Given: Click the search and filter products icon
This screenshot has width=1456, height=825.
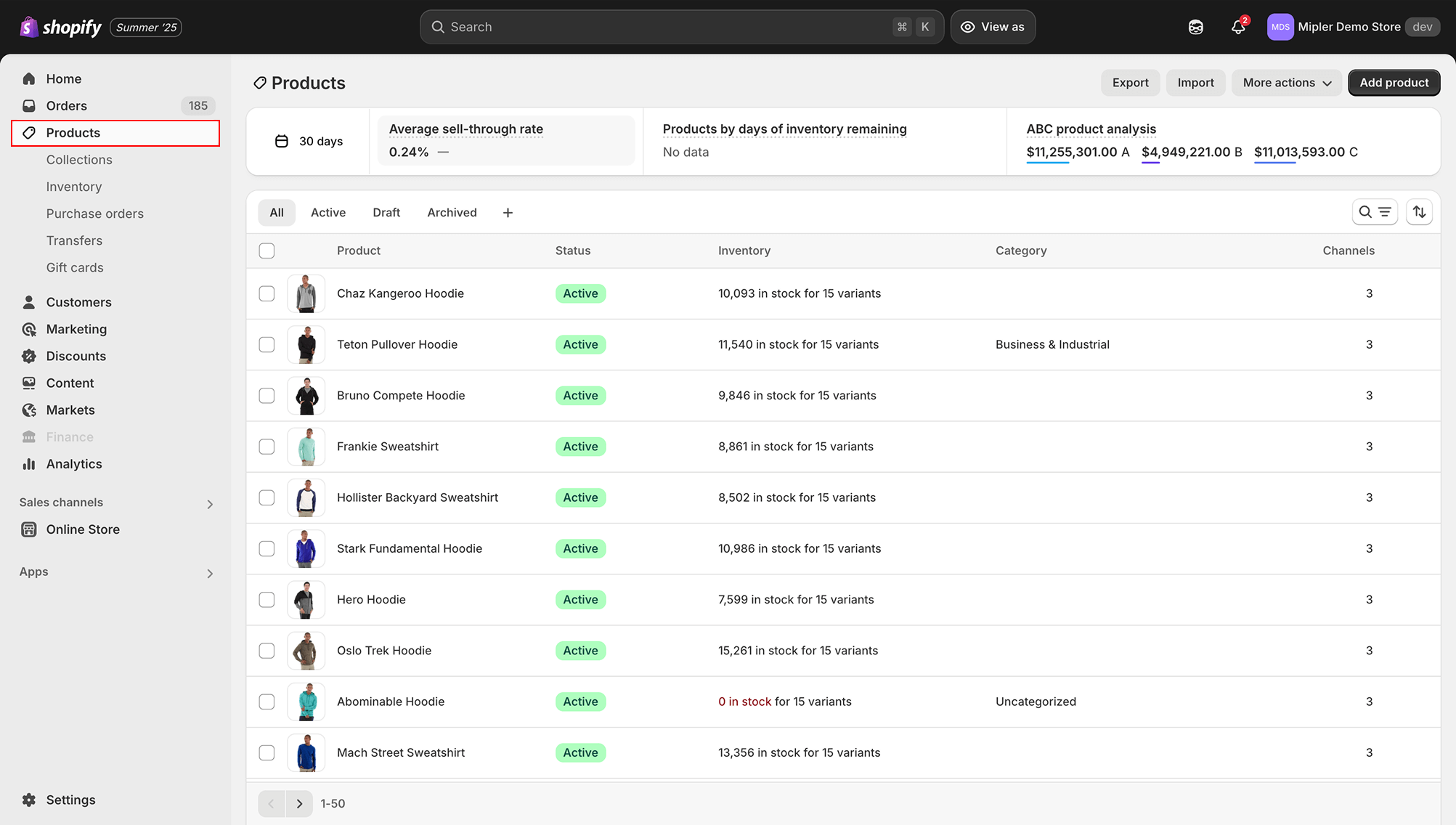Looking at the screenshot, I should tap(1374, 212).
